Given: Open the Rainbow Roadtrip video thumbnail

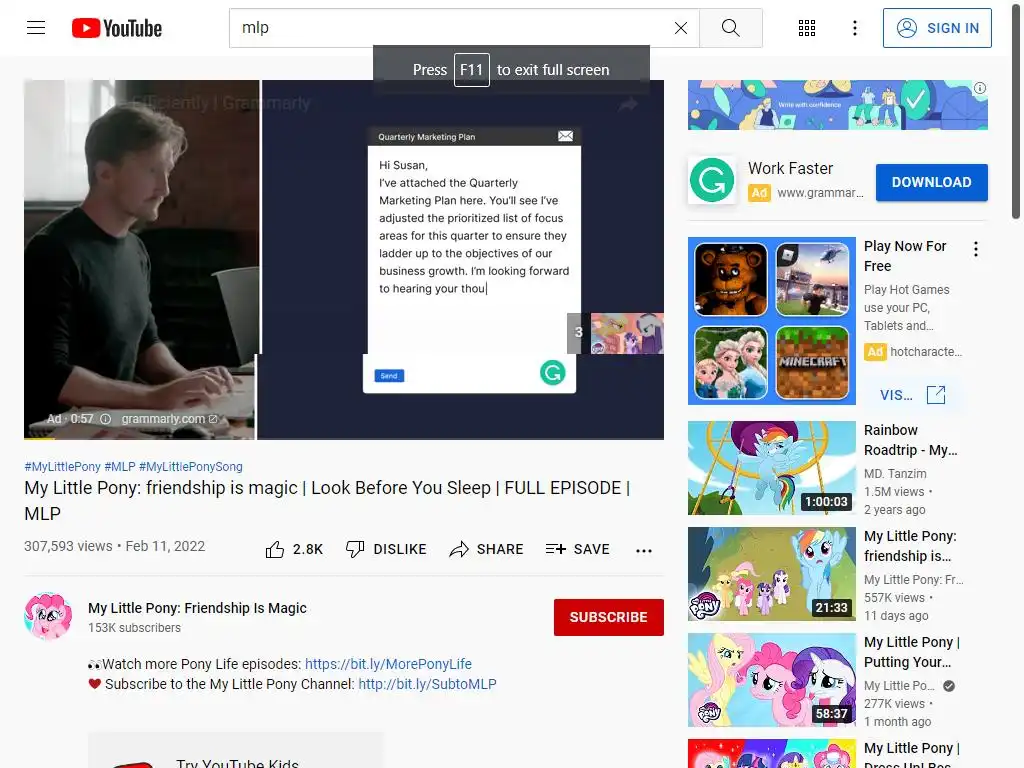Looking at the screenshot, I should pos(771,468).
